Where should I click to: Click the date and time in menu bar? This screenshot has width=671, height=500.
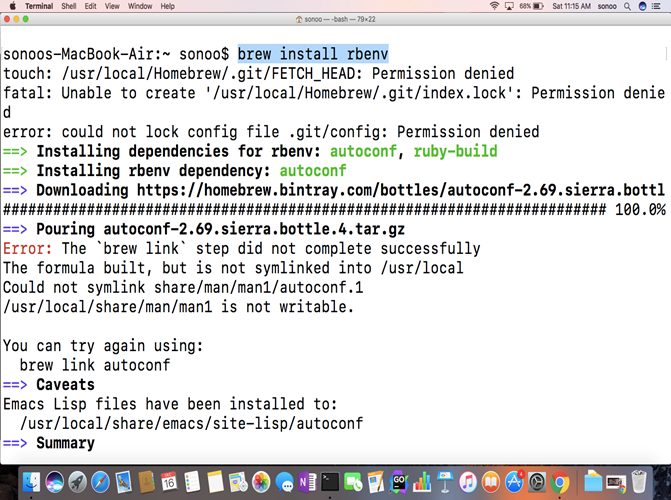click(571, 6)
